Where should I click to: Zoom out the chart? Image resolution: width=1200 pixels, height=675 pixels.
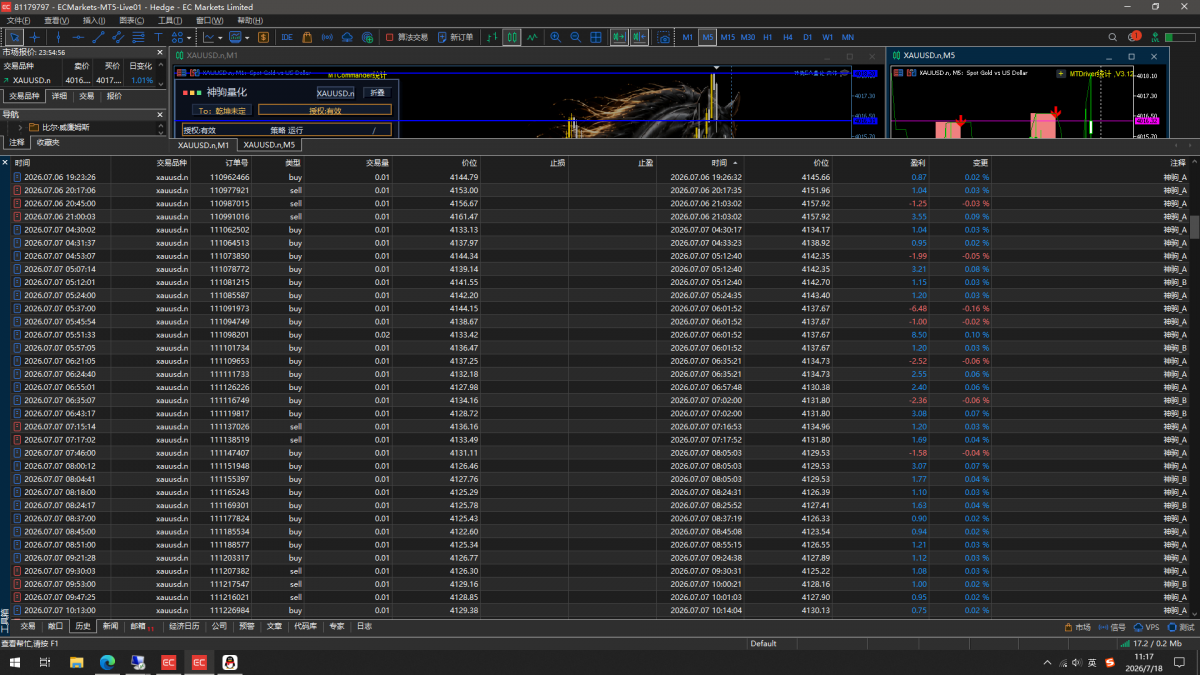click(x=576, y=37)
